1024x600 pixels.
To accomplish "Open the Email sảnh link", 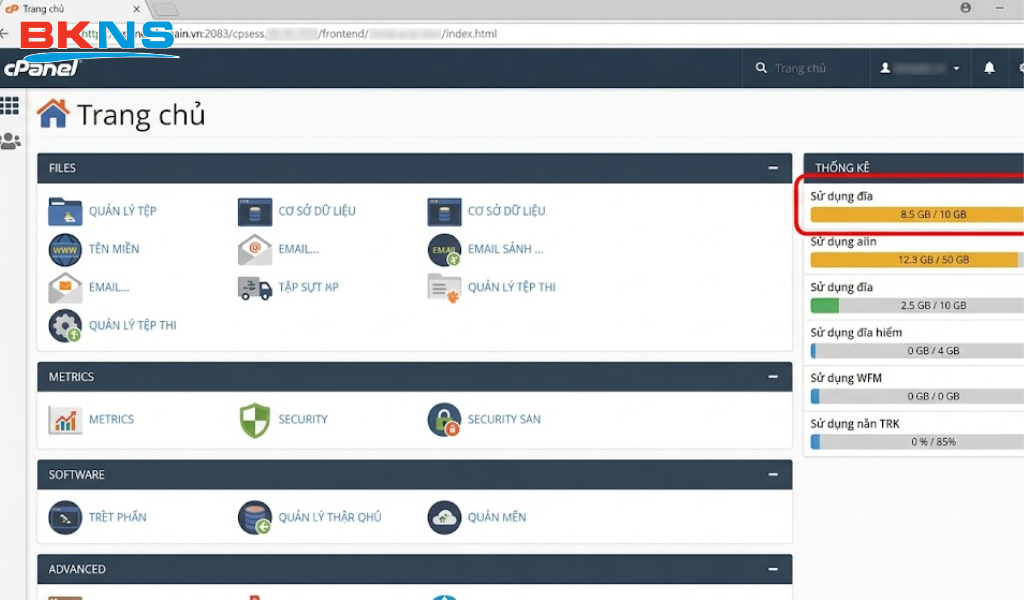I will click(x=505, y=249).
